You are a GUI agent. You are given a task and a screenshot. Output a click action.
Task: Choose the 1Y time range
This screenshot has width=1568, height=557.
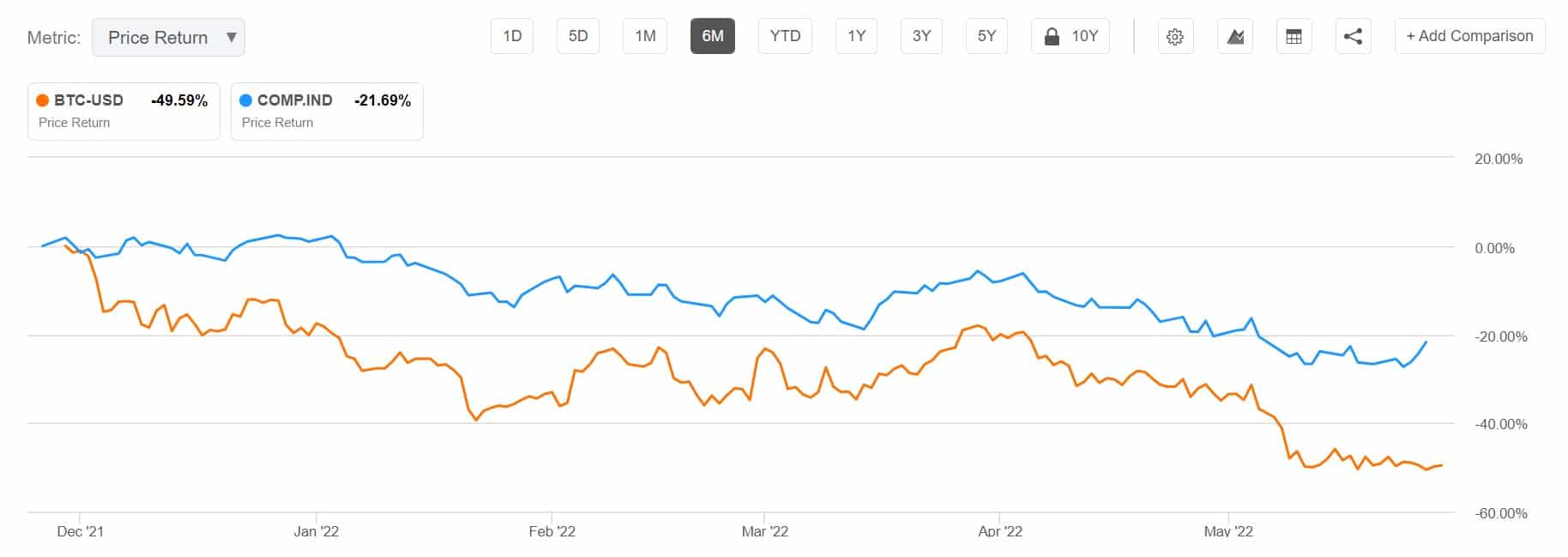[856, 36]
